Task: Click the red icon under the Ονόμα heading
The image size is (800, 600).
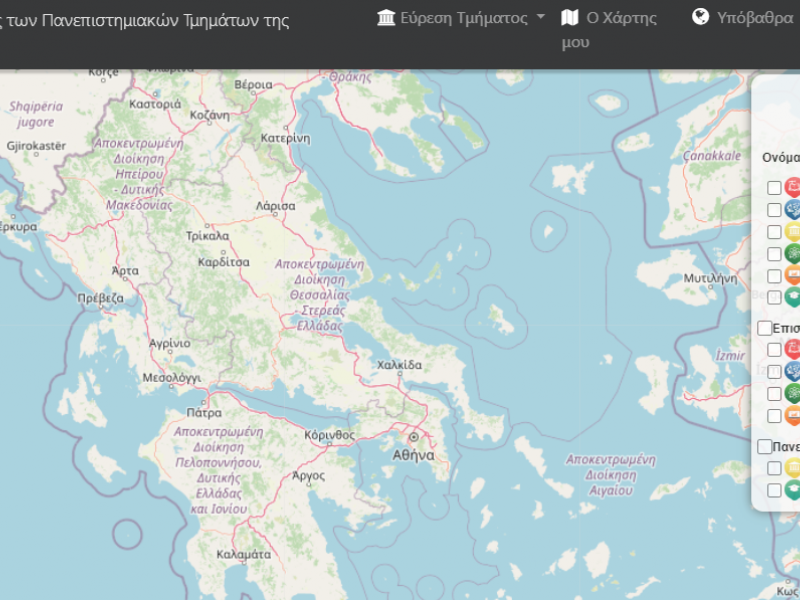Action: pos(793,187)
